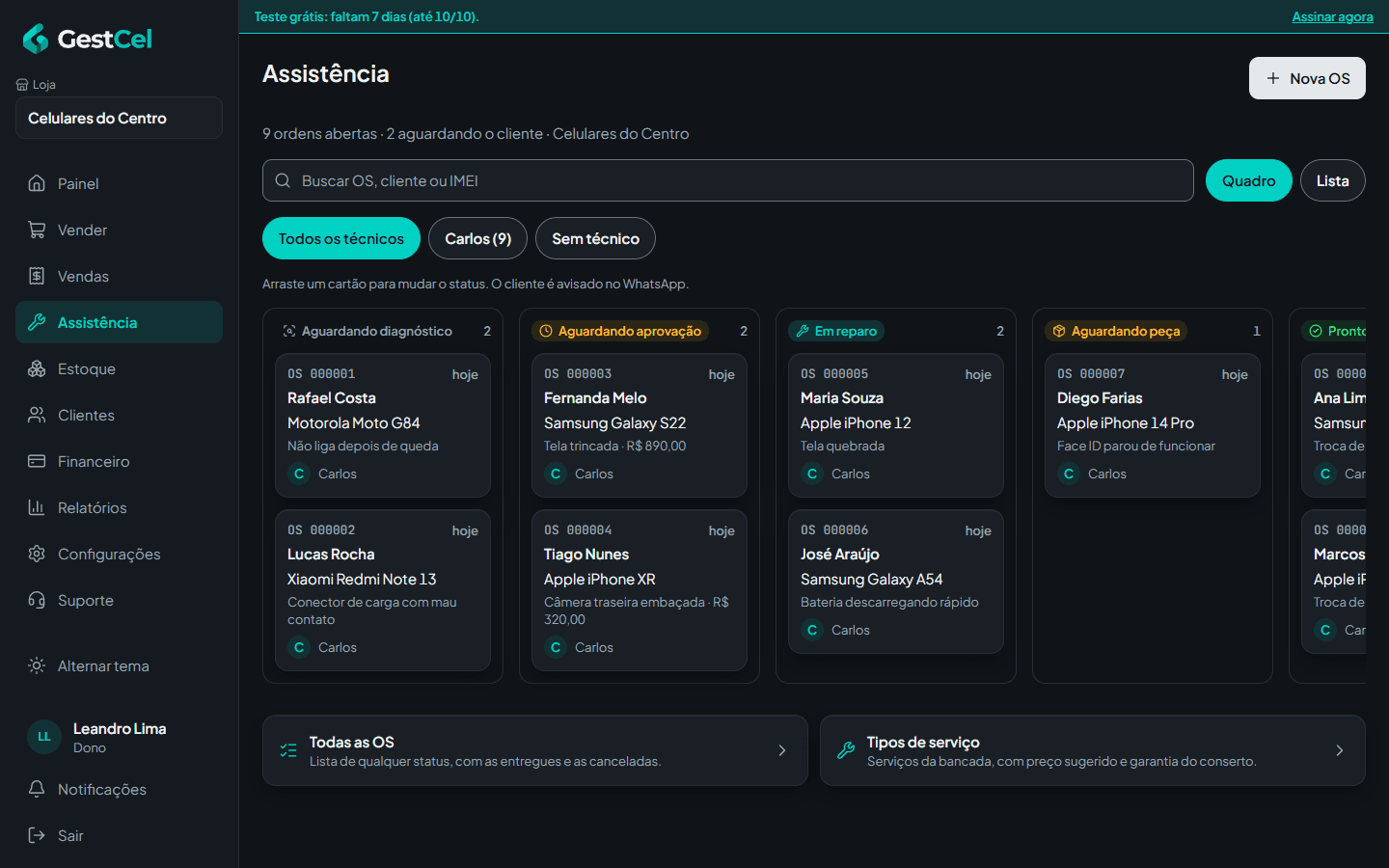This screenshot has height=868, width=1389.
Task: Open Financeiro section
Action: click(x=119, y=461)
